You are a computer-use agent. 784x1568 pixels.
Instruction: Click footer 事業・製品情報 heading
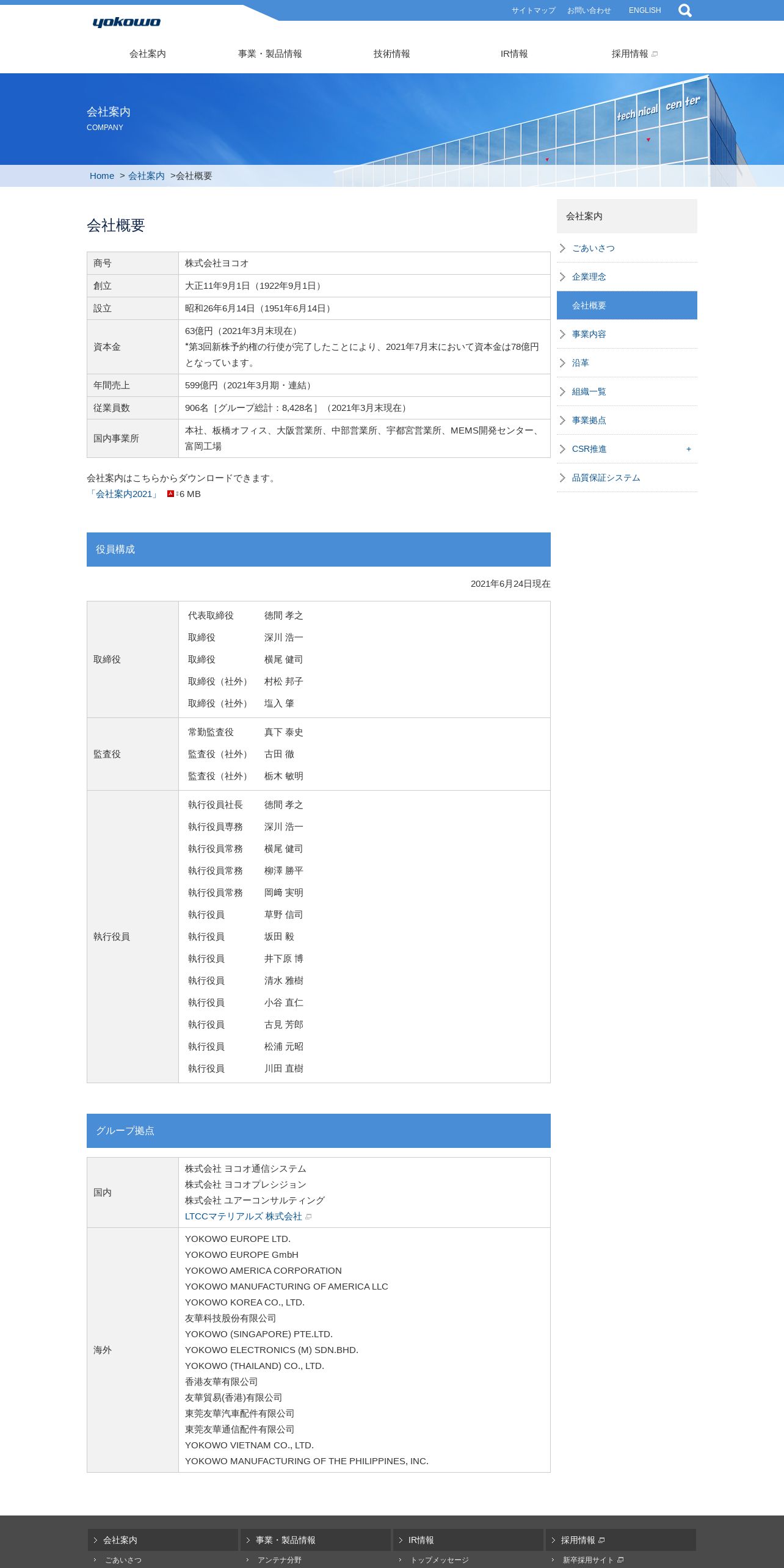click(x=316, y=1540)
